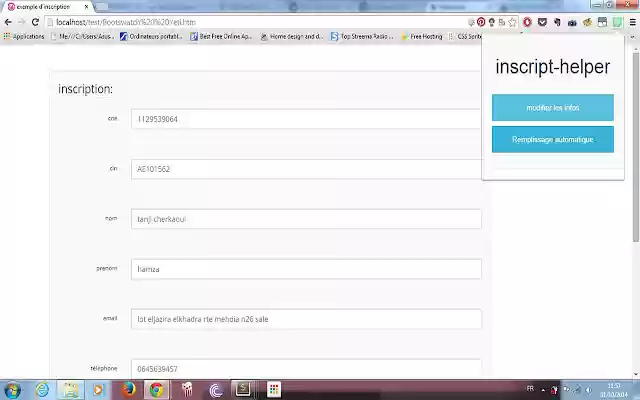Click the cin input field

(x=306, y=169)
